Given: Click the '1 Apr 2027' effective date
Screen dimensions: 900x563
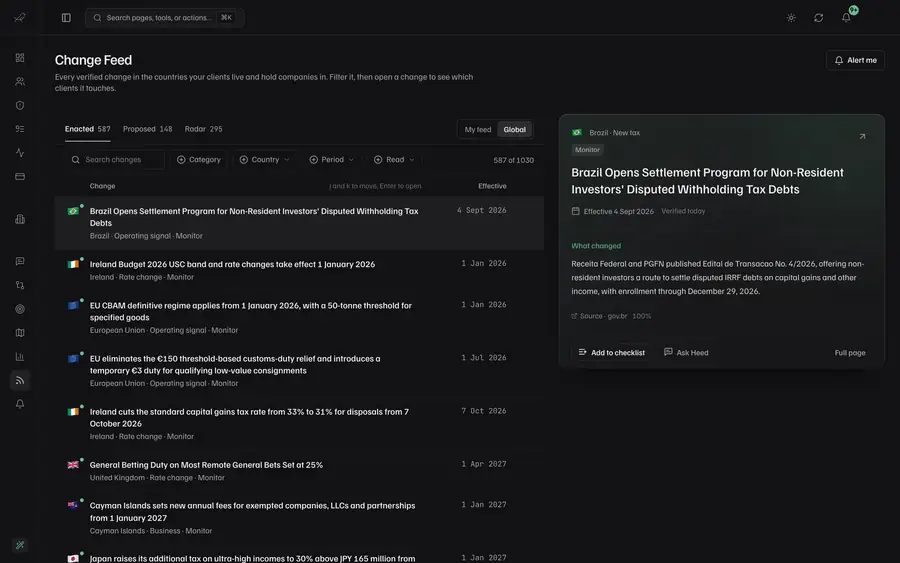Looking at the screenshot, I should [x=483, y=464].
